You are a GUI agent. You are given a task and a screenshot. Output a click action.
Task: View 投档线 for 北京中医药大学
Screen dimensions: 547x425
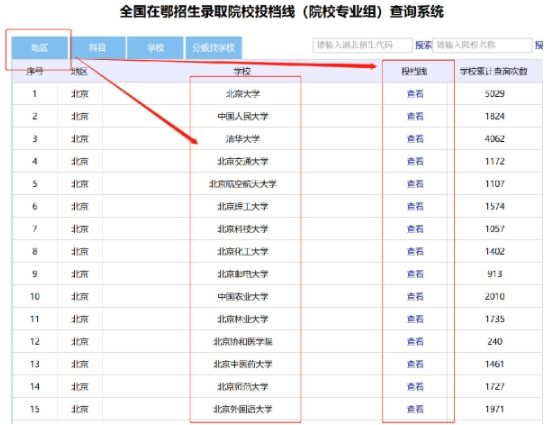(x=415, y=364)
